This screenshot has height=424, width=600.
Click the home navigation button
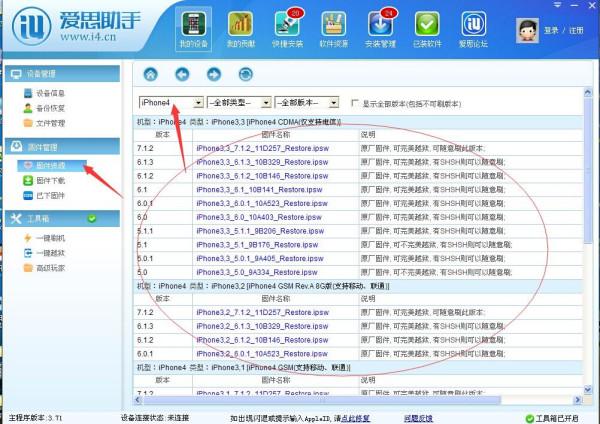(x=150, y=74)
